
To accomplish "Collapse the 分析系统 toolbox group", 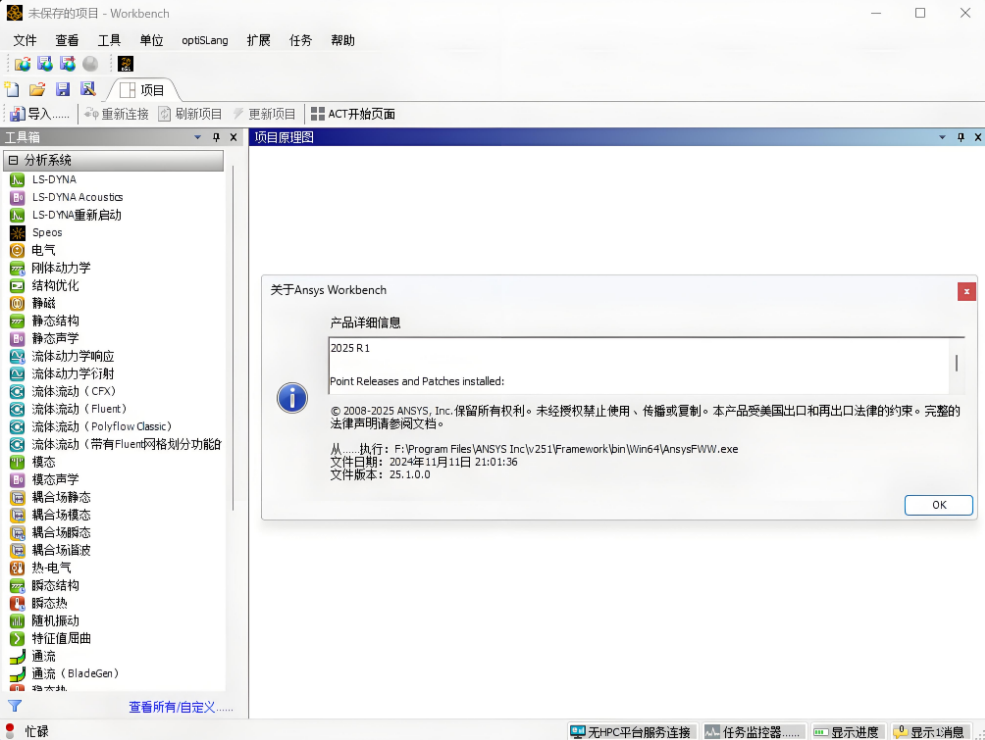I will (x=13, y=161).
